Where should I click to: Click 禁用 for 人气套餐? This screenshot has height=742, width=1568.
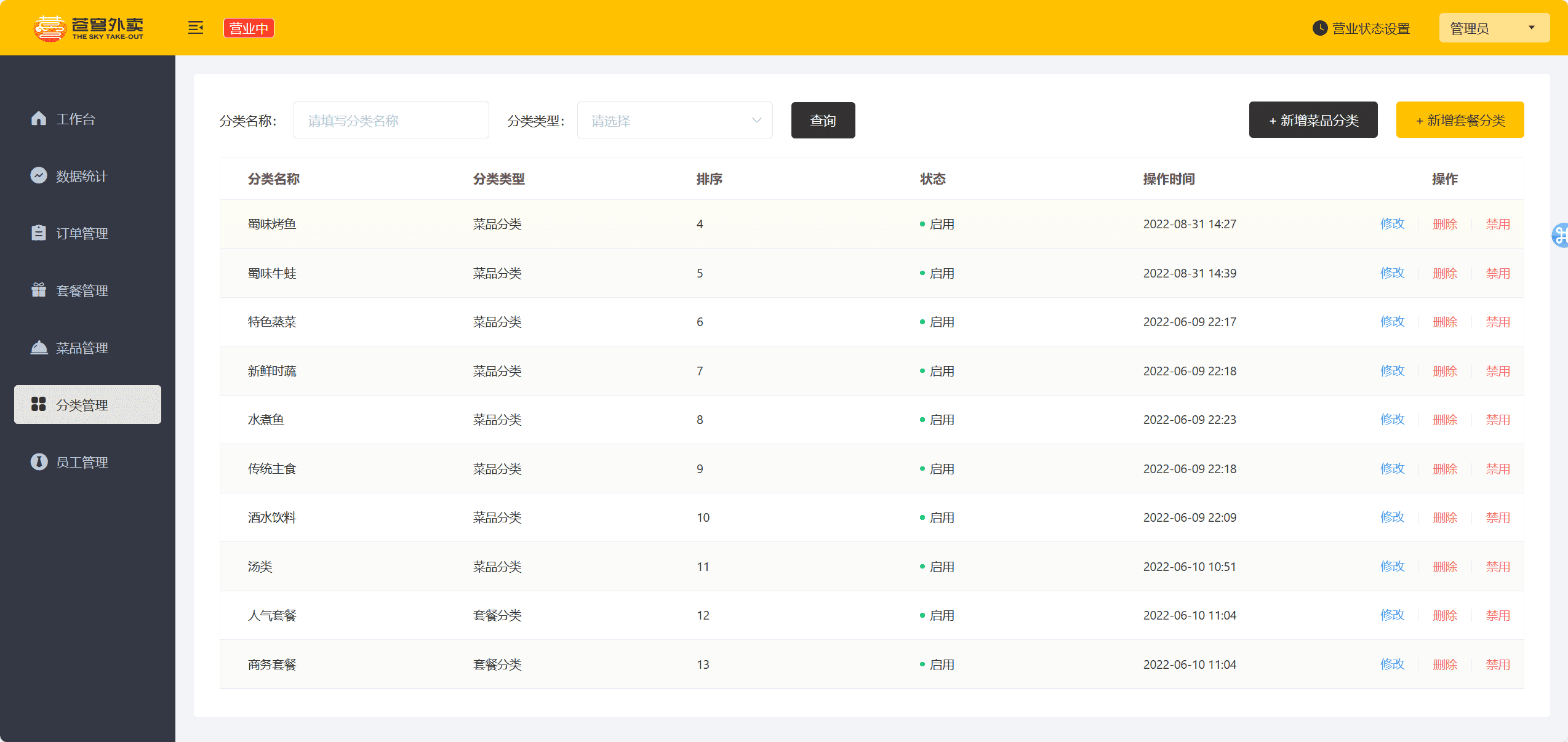(x=1498, y=615)
